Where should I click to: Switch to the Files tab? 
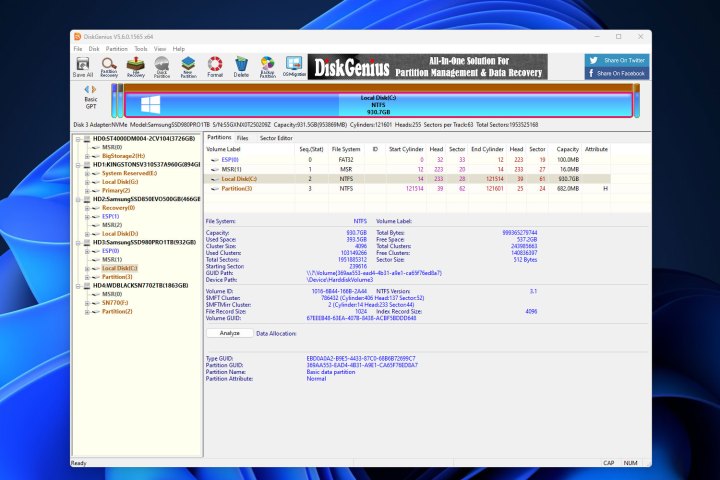pyautogui.click(x=243, y=137)
